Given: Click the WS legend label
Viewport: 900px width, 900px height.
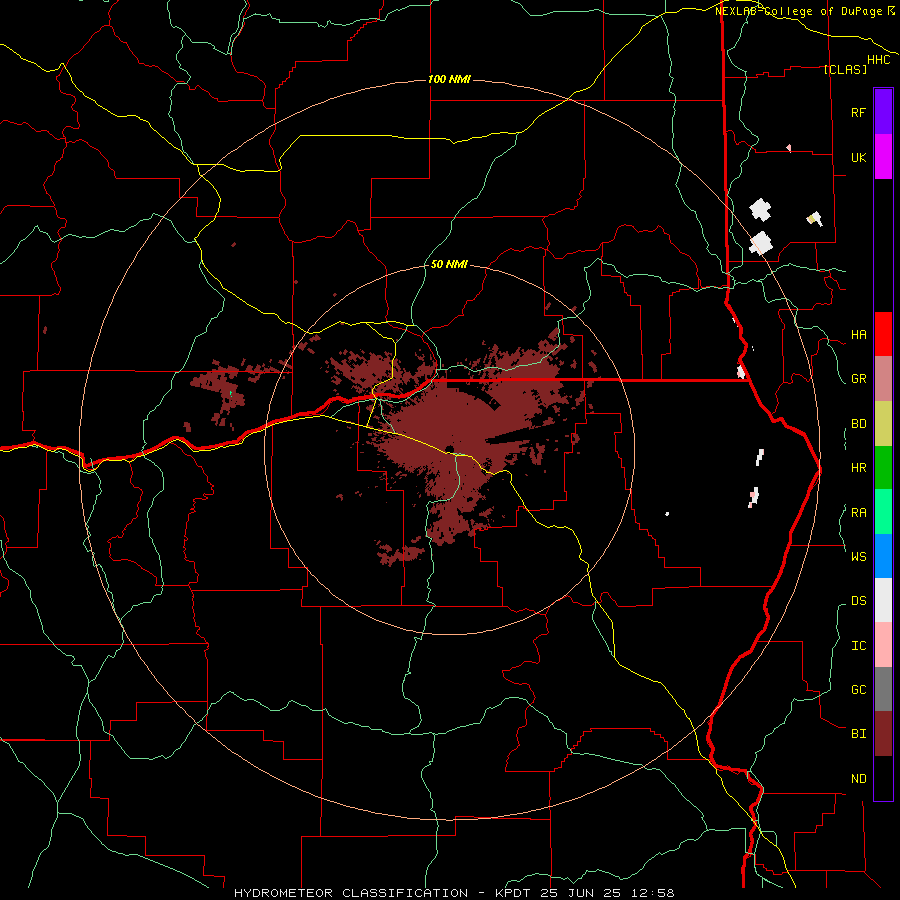Looking at the screenshot, I should [858, 556].
